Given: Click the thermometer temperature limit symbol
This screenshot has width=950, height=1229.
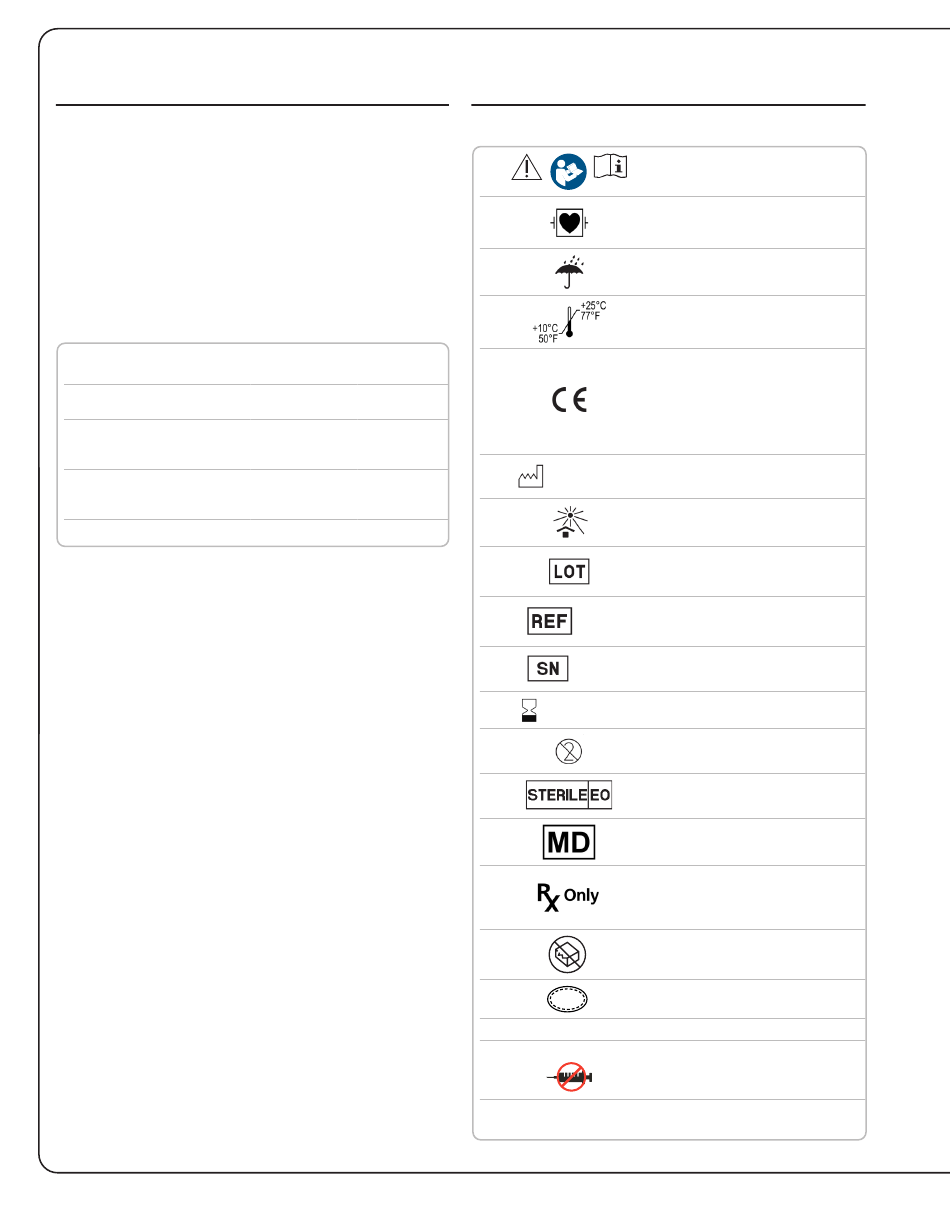Looking at the screenshot, I should pyautogui.click(x=570, y=322).
